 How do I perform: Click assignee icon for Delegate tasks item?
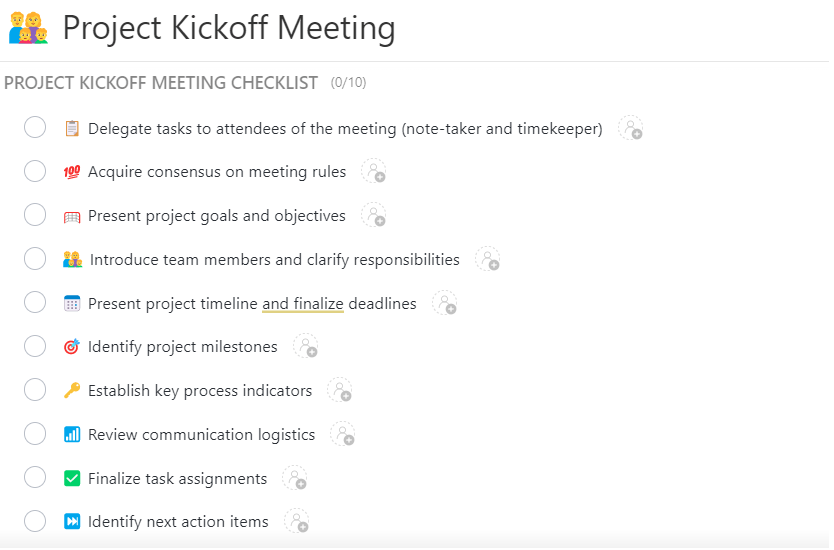[x=630, y=128]
